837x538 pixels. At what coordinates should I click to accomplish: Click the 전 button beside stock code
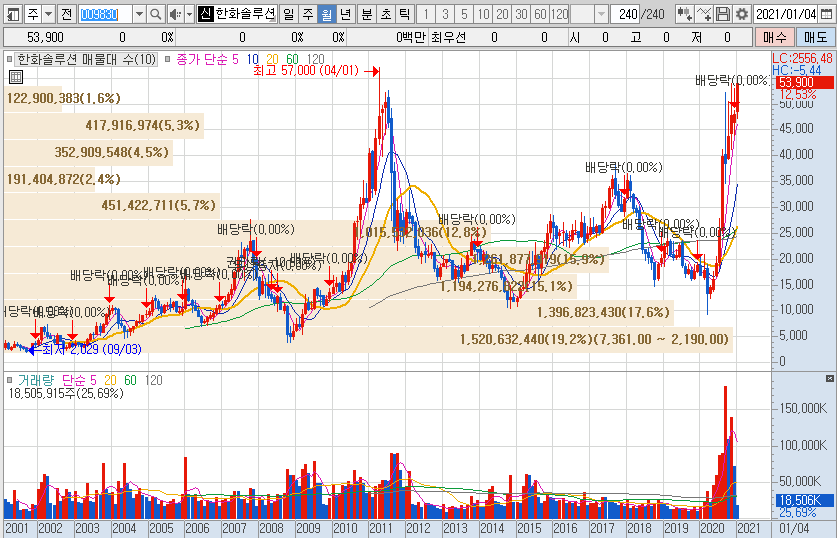pos(66,14)
